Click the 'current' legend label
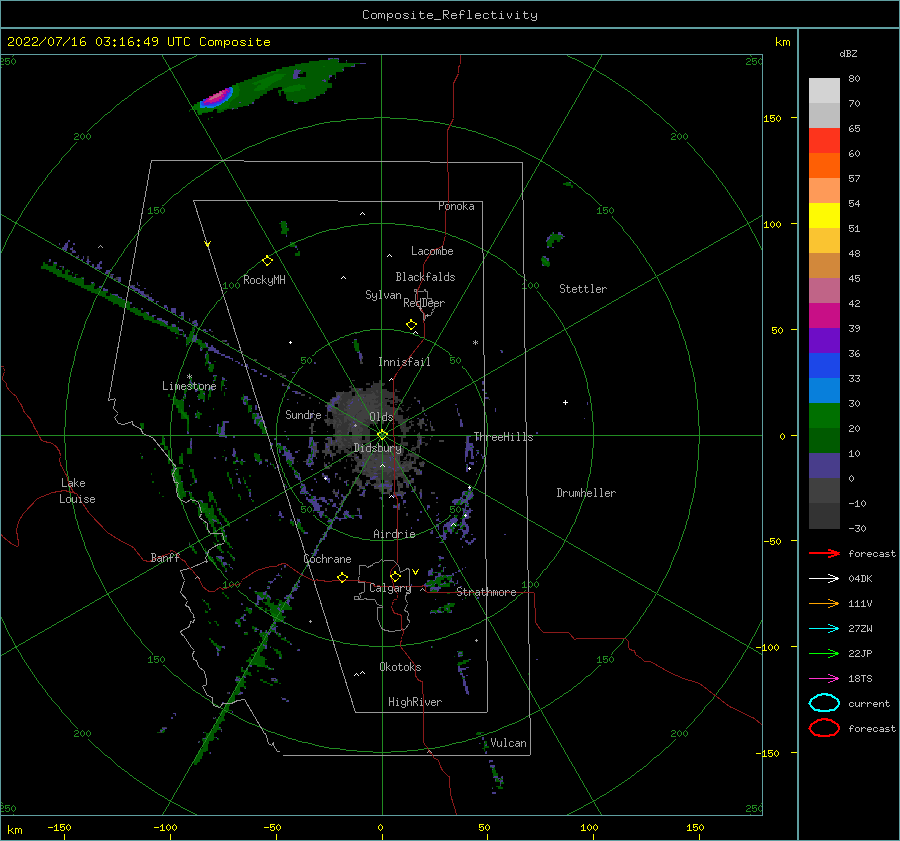This screenshot has height=841, width=900. (869, 703)
